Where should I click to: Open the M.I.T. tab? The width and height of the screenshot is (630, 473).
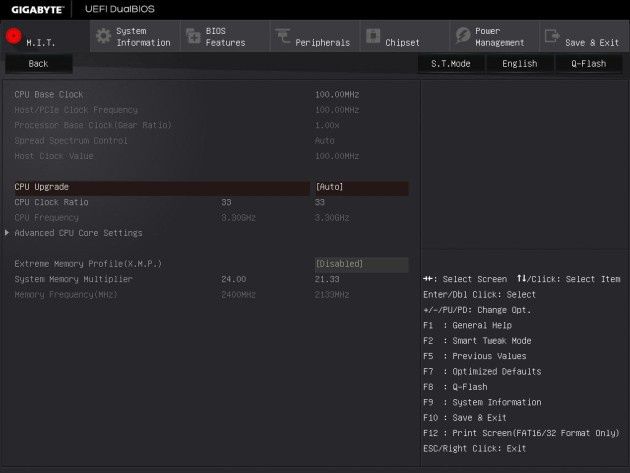pos(45,36)
